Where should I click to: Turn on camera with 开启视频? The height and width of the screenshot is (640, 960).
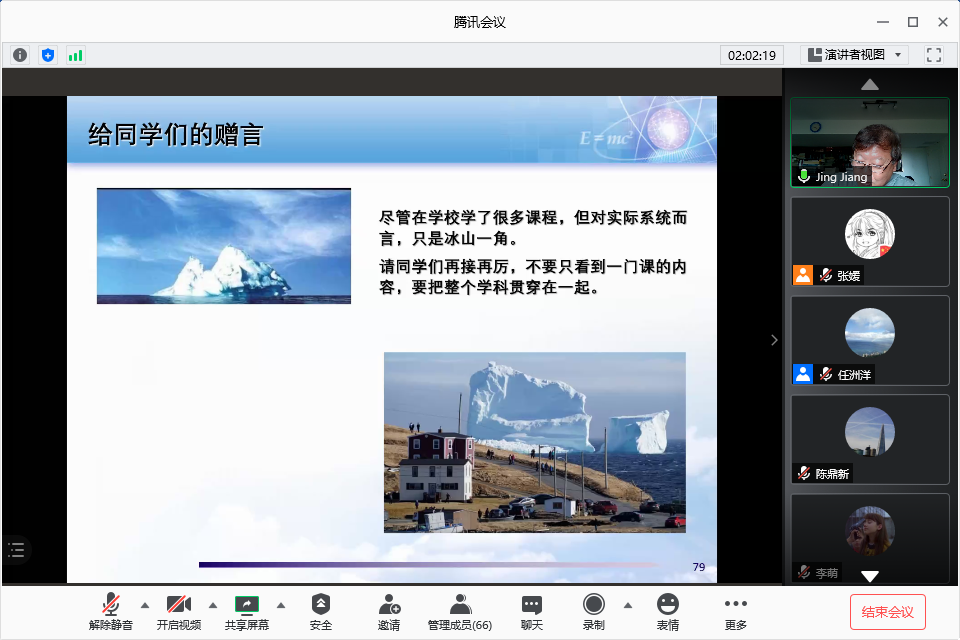tap(178, 611)
